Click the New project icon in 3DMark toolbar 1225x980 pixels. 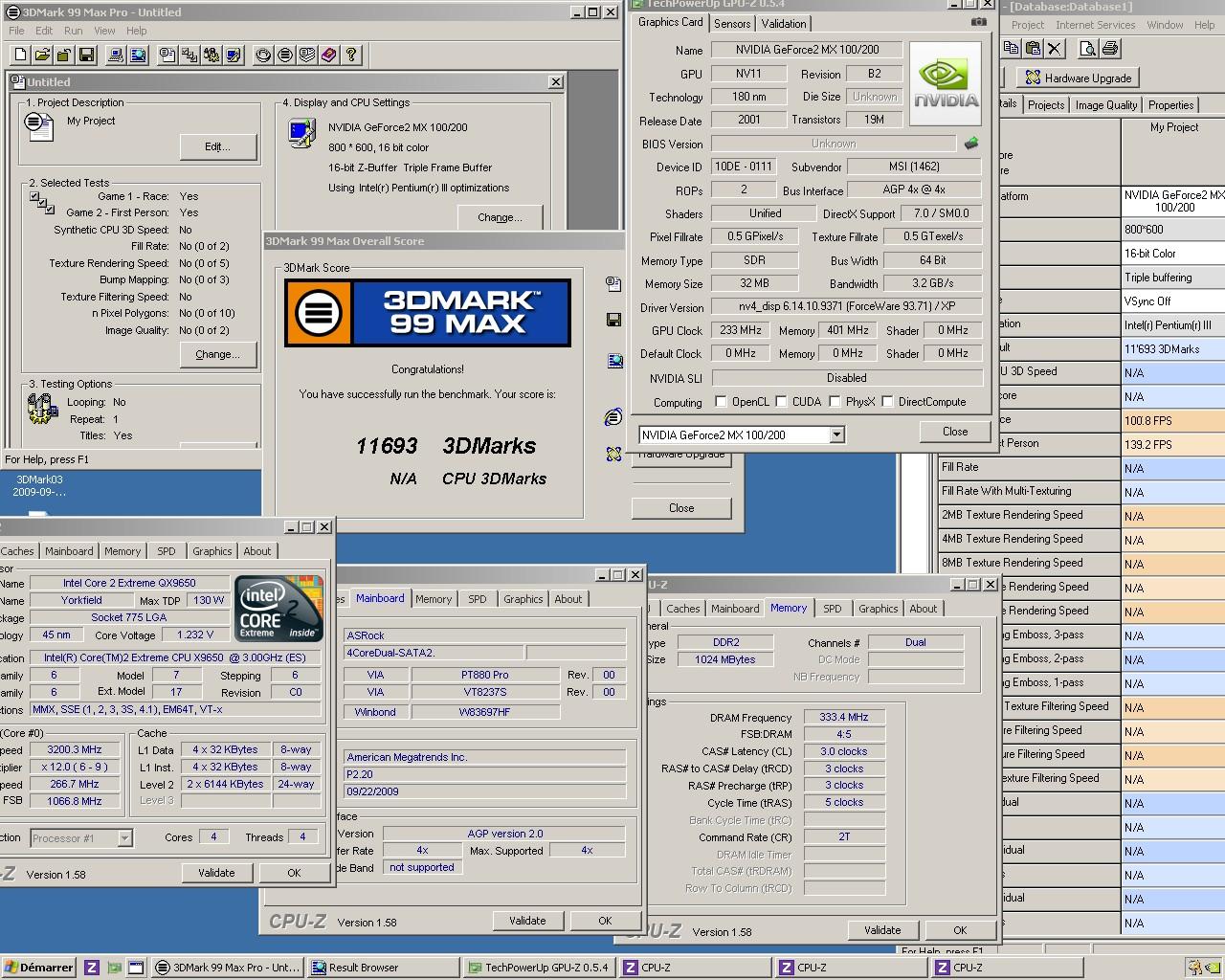click(x=20, y=55)
